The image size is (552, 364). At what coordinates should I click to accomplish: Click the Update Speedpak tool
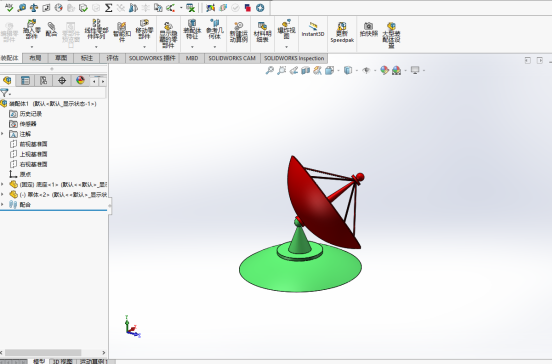pyautogui.click(x=342, y=33)
